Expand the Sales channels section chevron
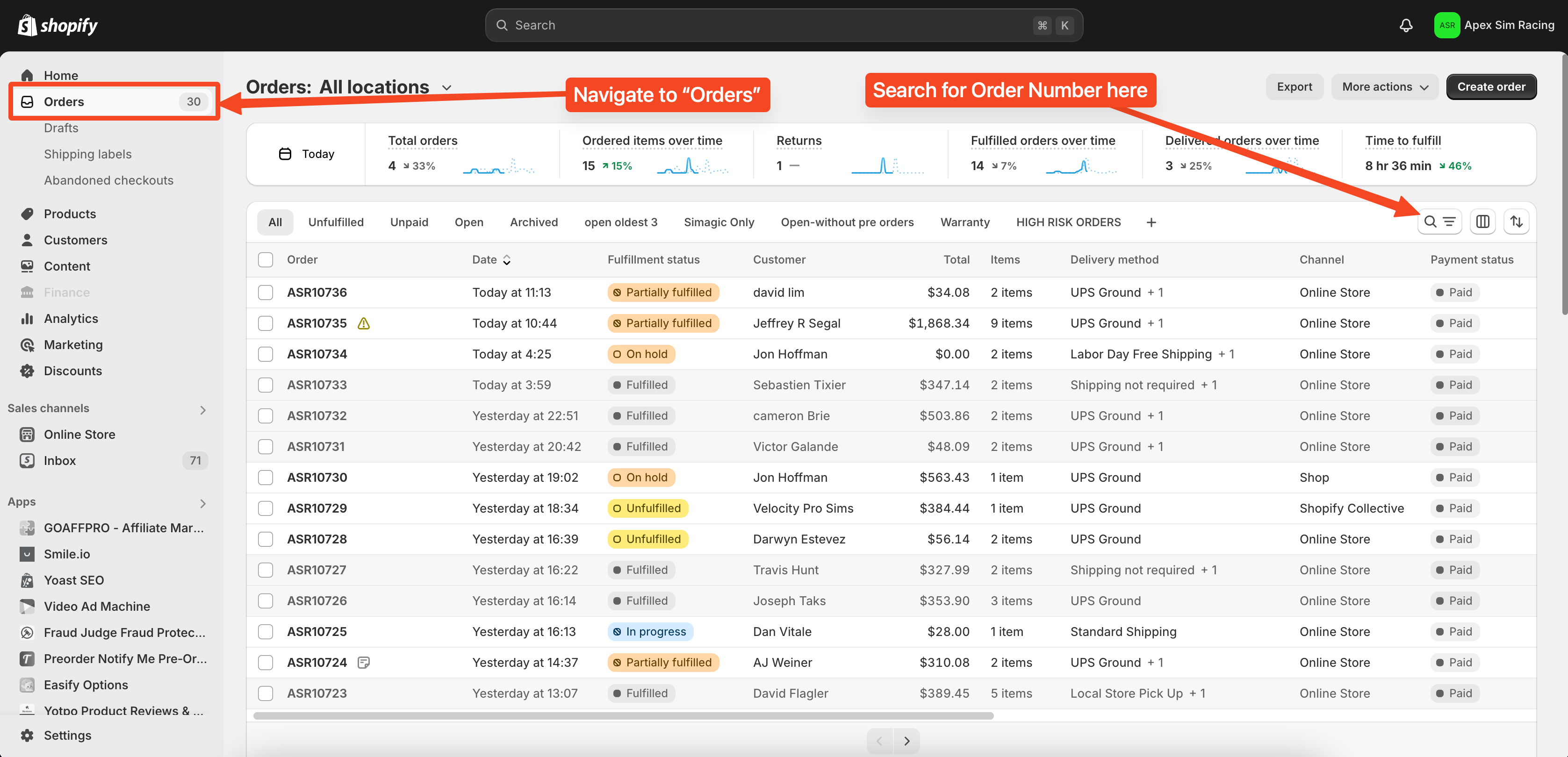The height and width of the screenshot is (757, 1568). point(203,409)
